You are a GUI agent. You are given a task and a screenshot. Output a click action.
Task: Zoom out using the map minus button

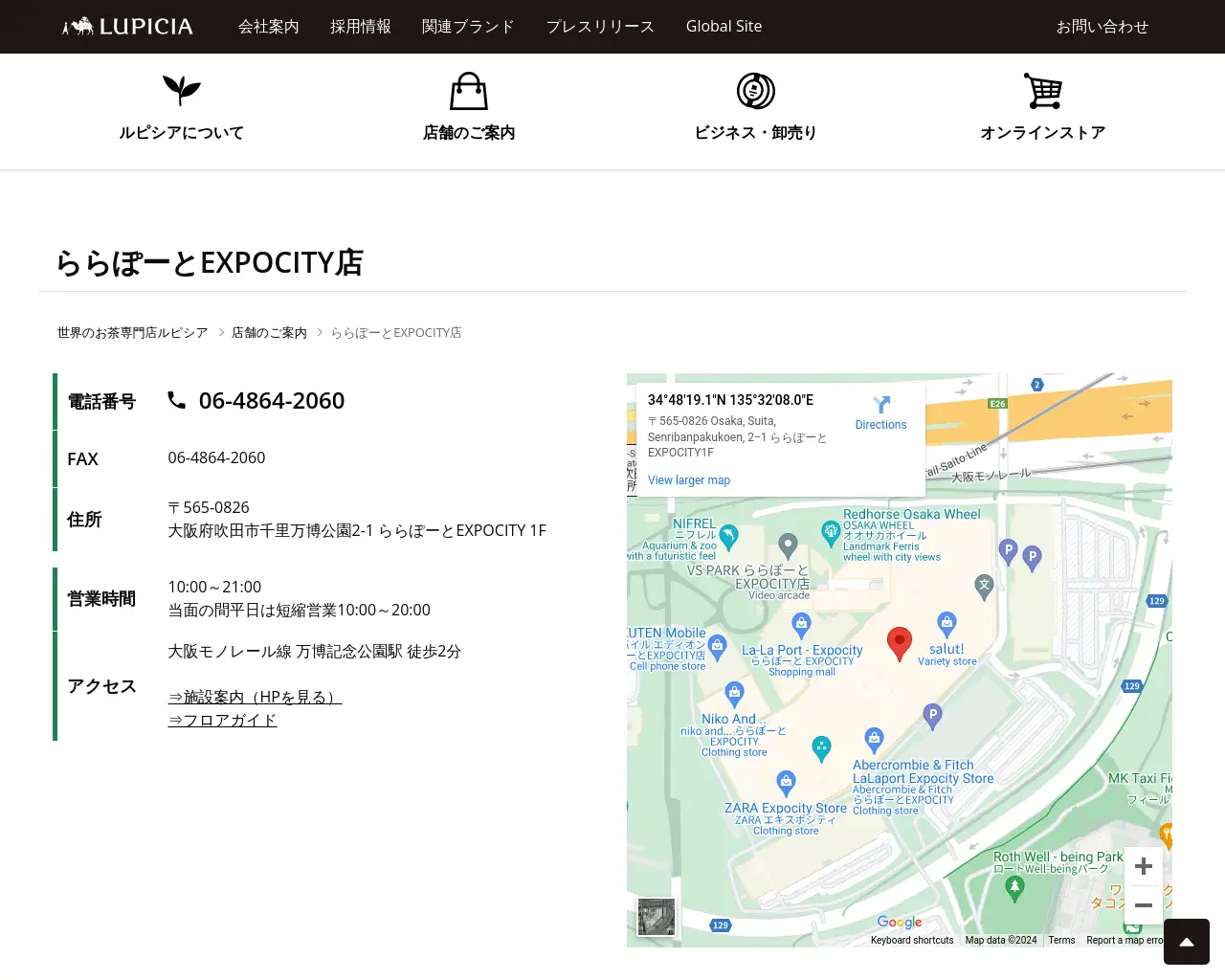[1143, 903]
